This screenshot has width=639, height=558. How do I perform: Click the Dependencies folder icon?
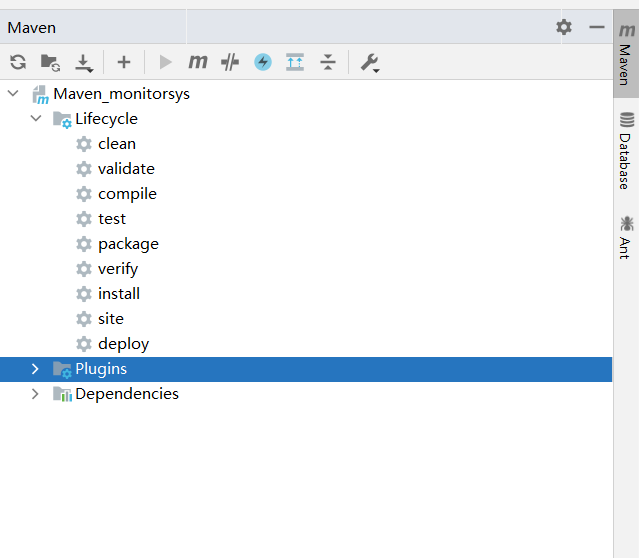pyautogui.click(x=63, y=394)
